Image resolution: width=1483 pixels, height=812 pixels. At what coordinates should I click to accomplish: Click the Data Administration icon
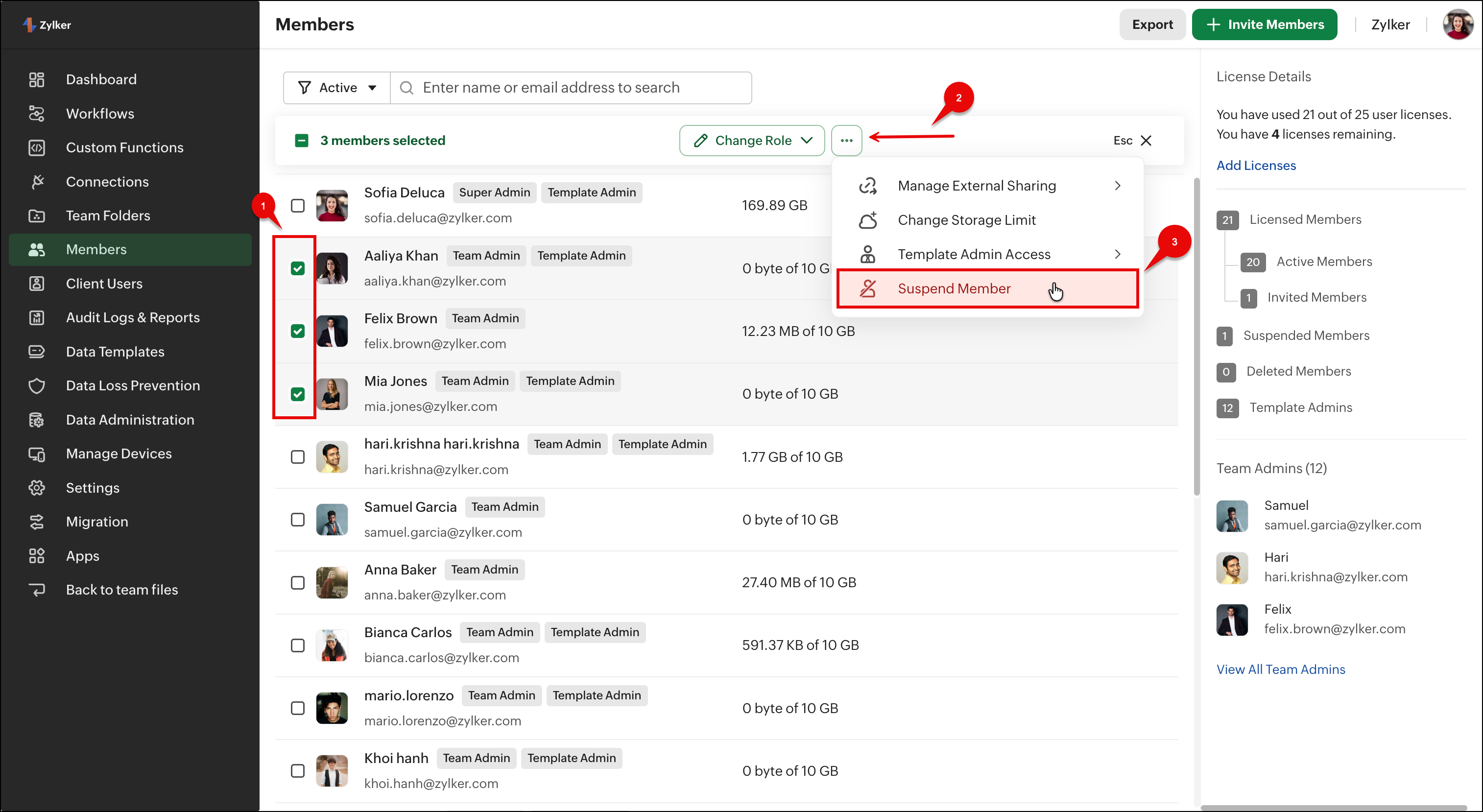[37, 420]
